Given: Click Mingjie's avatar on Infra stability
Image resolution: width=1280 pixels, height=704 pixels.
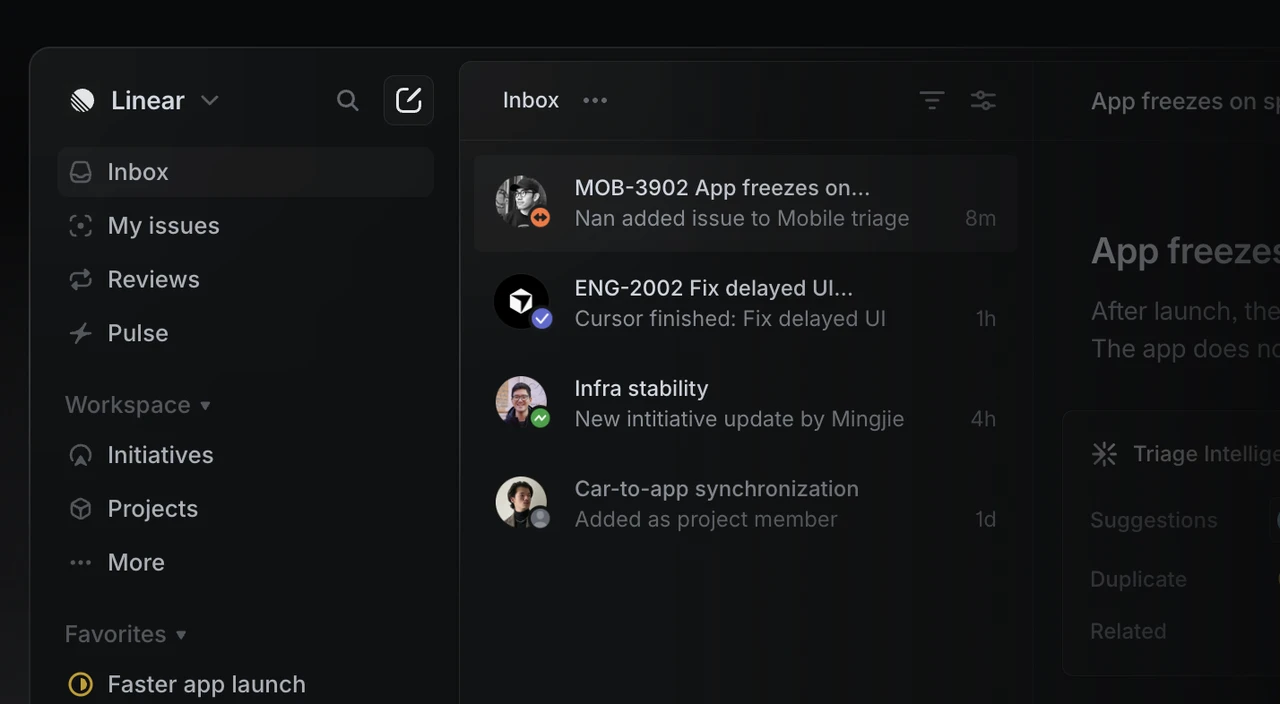Looking at the screenshot, I should point(520,401).
